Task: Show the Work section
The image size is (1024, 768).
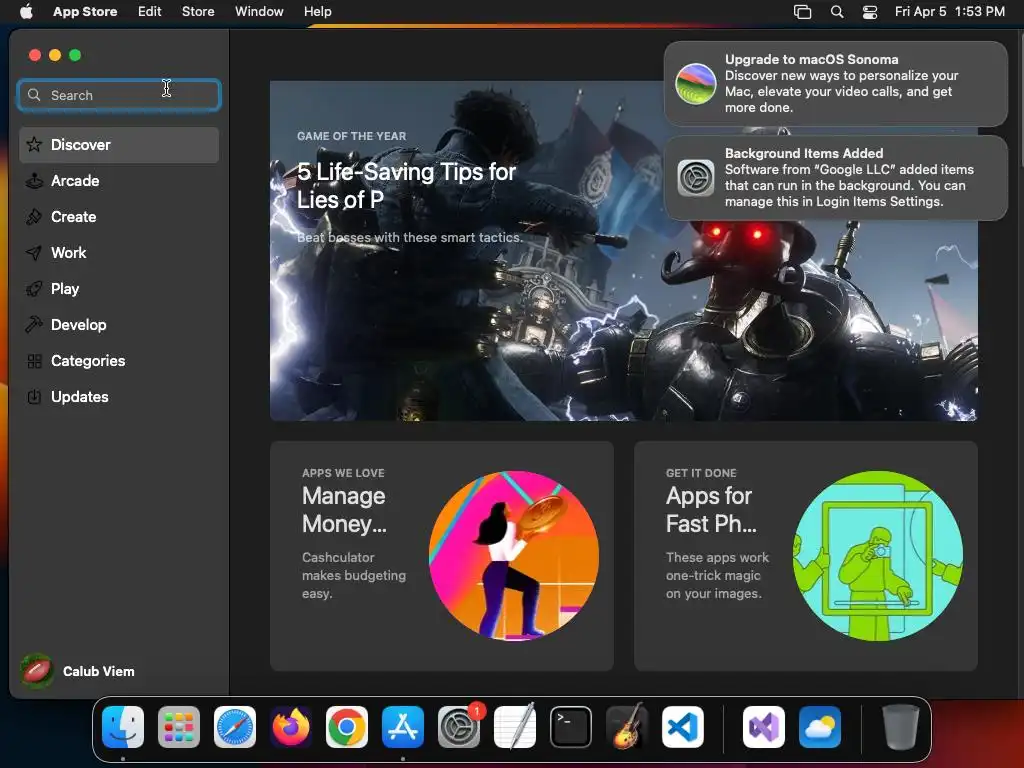Action: pos(119,253)
